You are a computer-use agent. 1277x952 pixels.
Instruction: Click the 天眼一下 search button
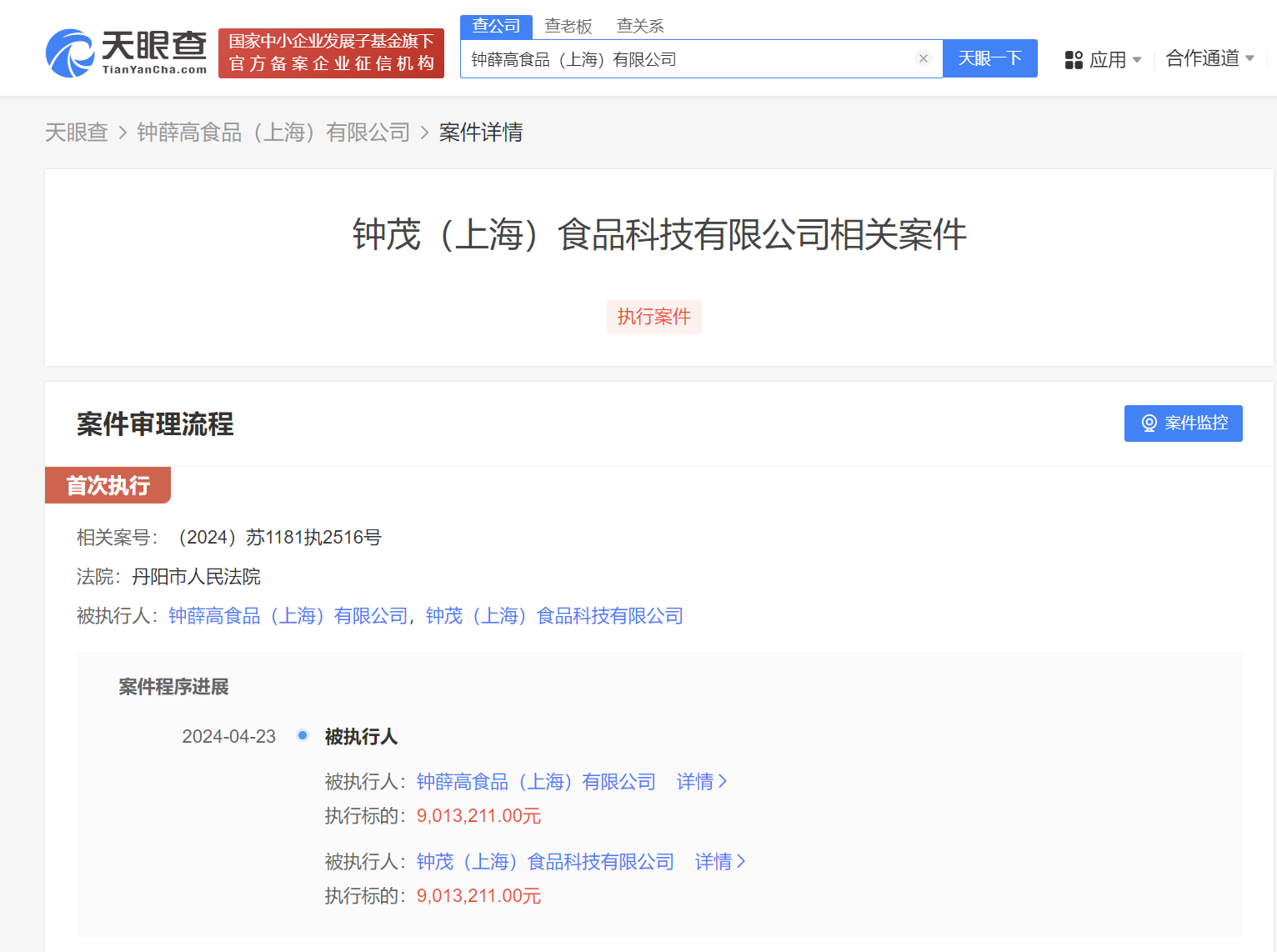990,58
